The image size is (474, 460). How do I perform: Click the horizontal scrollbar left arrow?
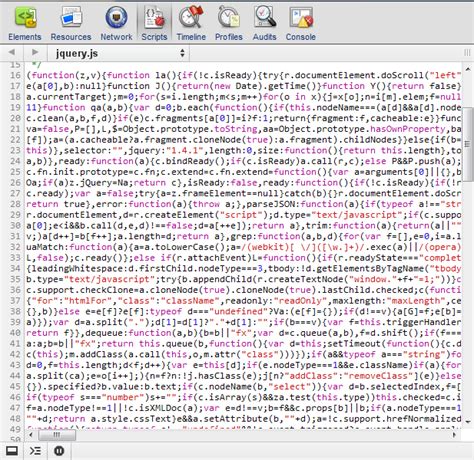coord(31,435)
